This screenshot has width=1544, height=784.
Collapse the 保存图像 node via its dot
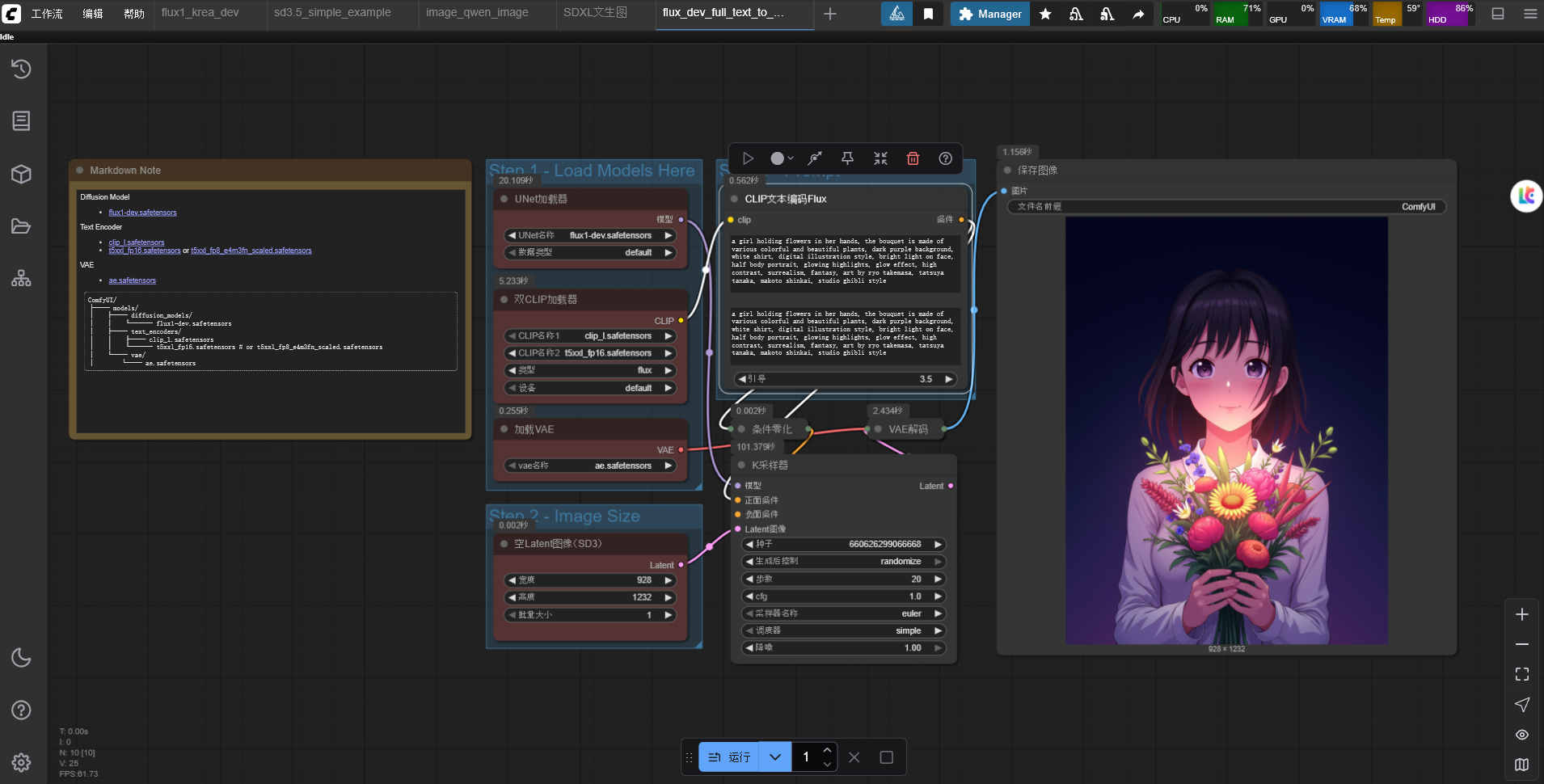pyautogui.click(x=1007, y=170)
